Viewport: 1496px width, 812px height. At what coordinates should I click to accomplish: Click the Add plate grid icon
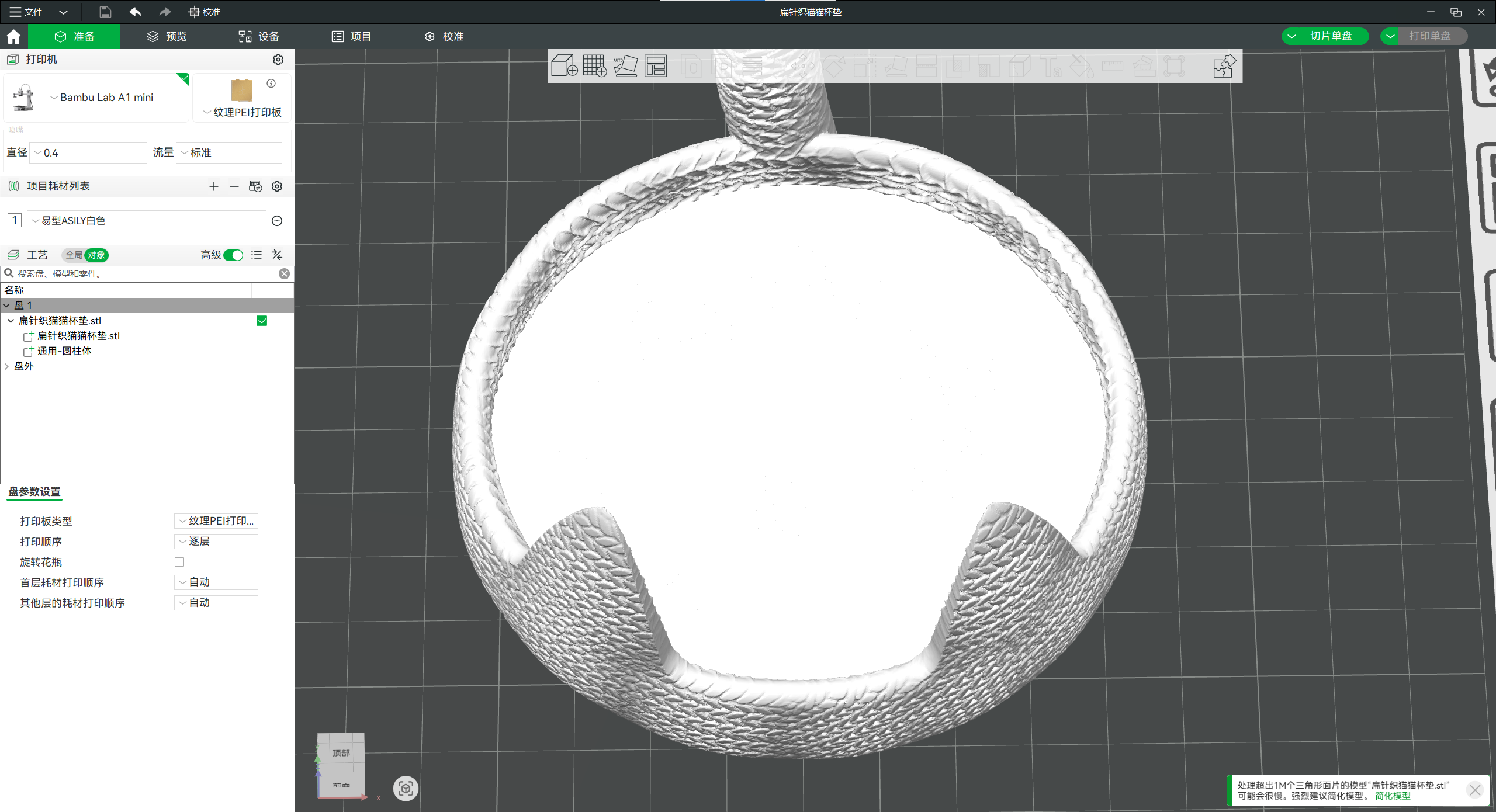coord(595,66)
